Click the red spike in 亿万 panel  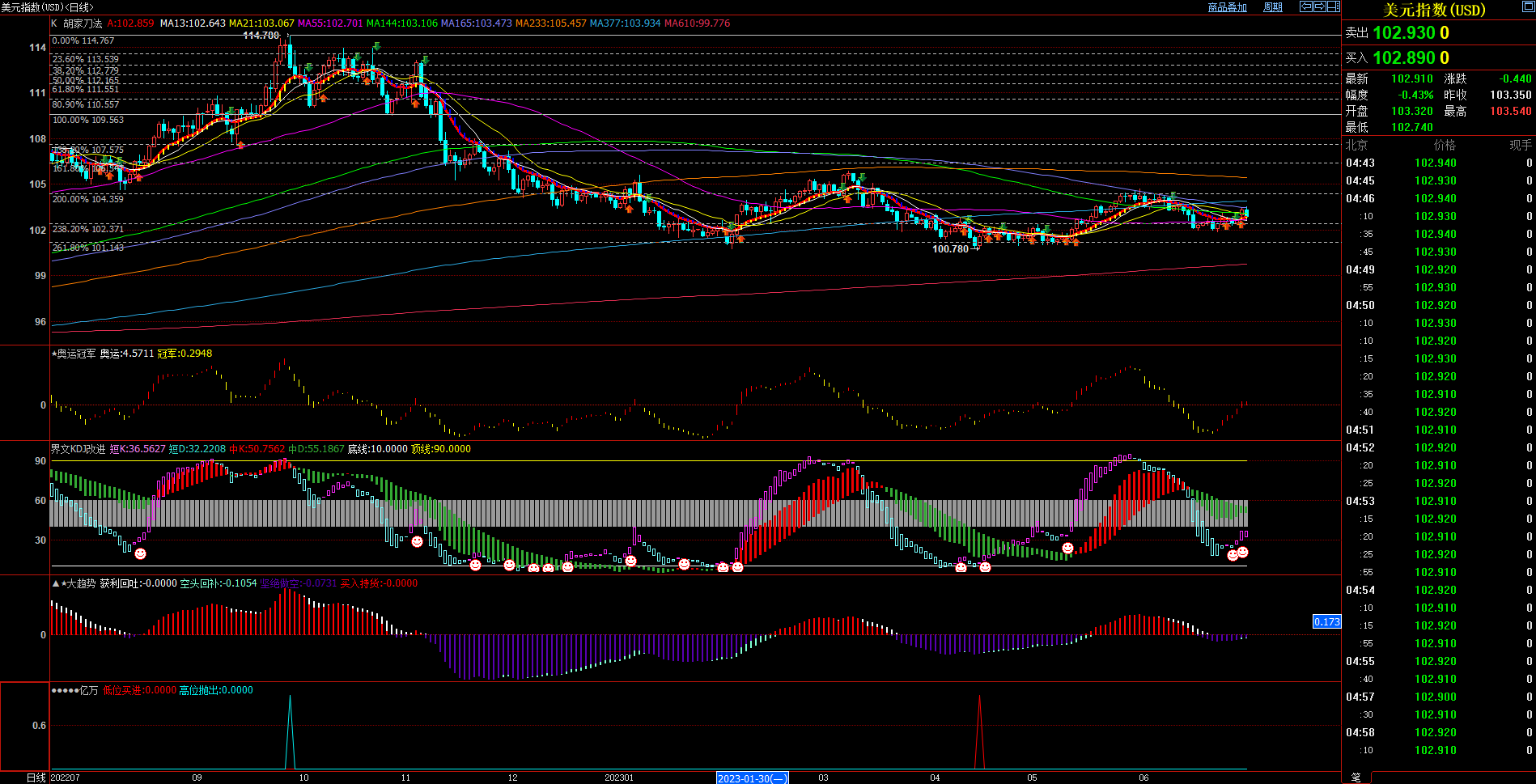979,728
